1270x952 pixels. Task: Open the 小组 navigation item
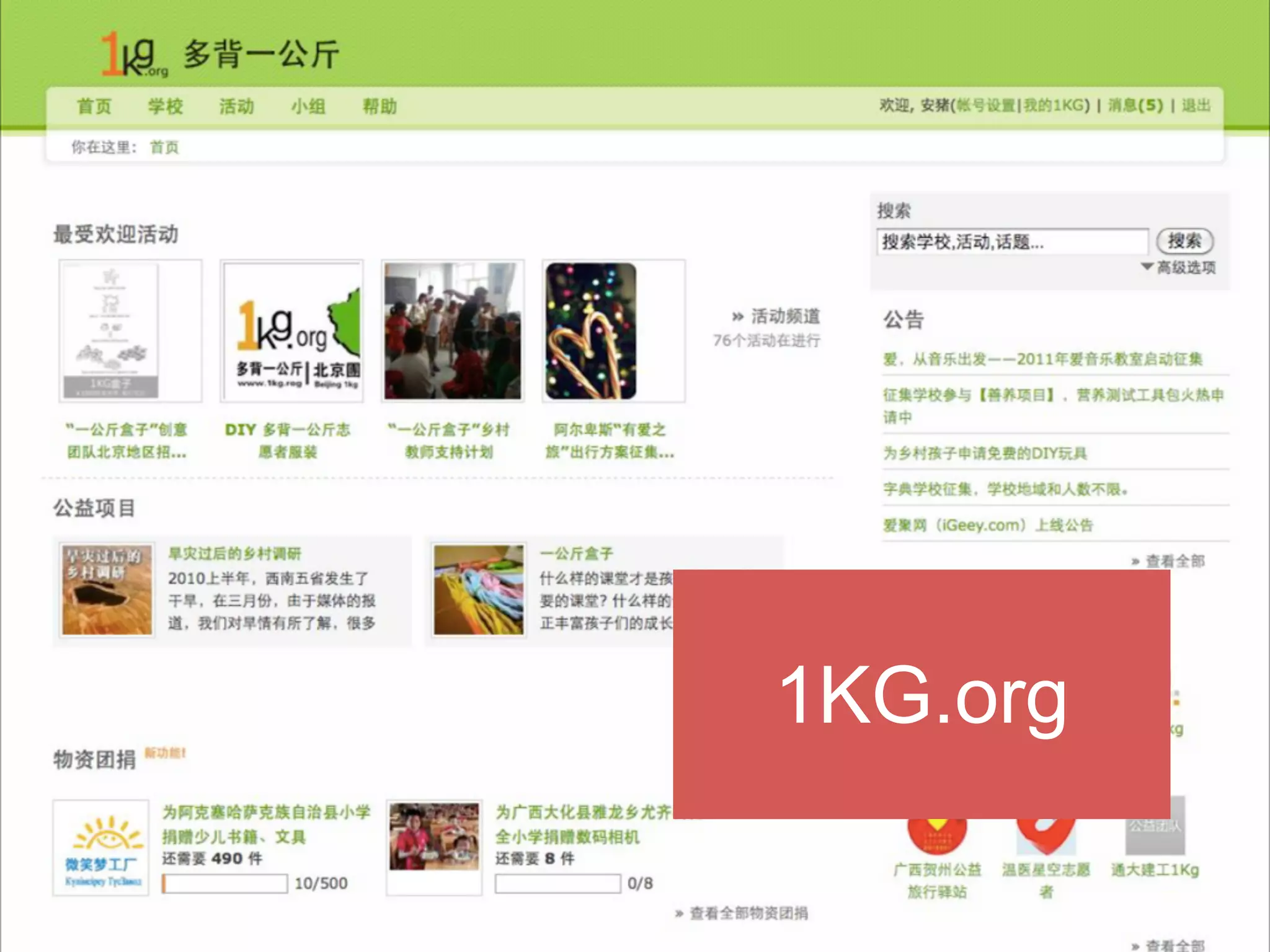[x=308, y=107]
